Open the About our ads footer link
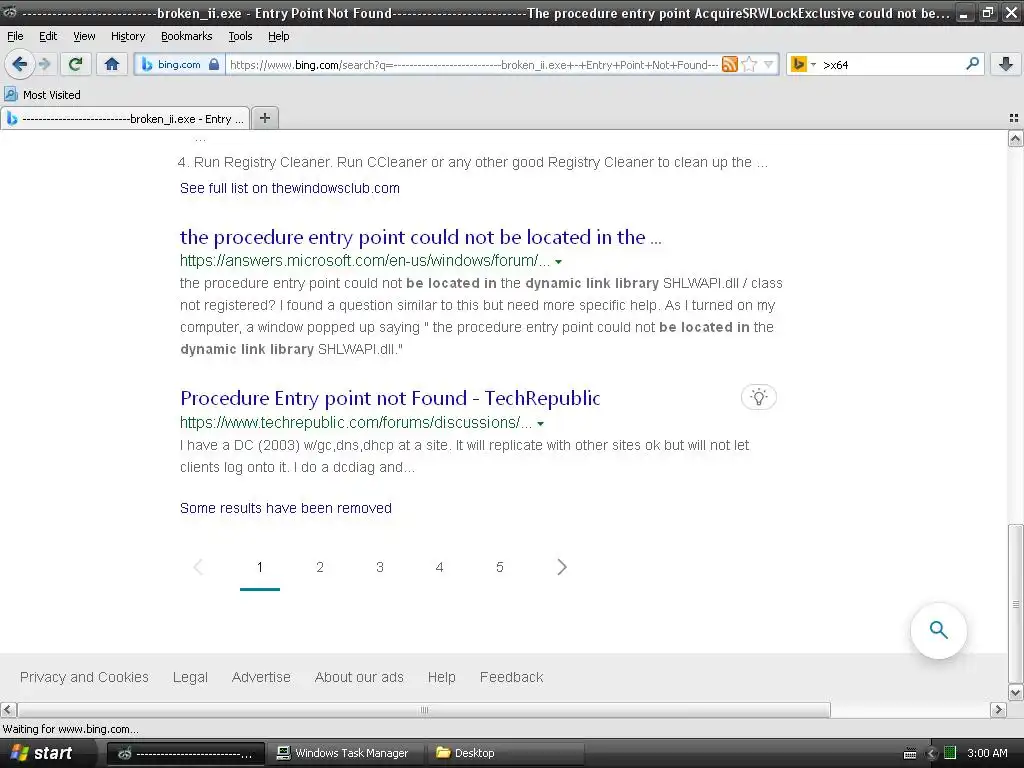Screen dimensions: 1024x768 (359, 677)
